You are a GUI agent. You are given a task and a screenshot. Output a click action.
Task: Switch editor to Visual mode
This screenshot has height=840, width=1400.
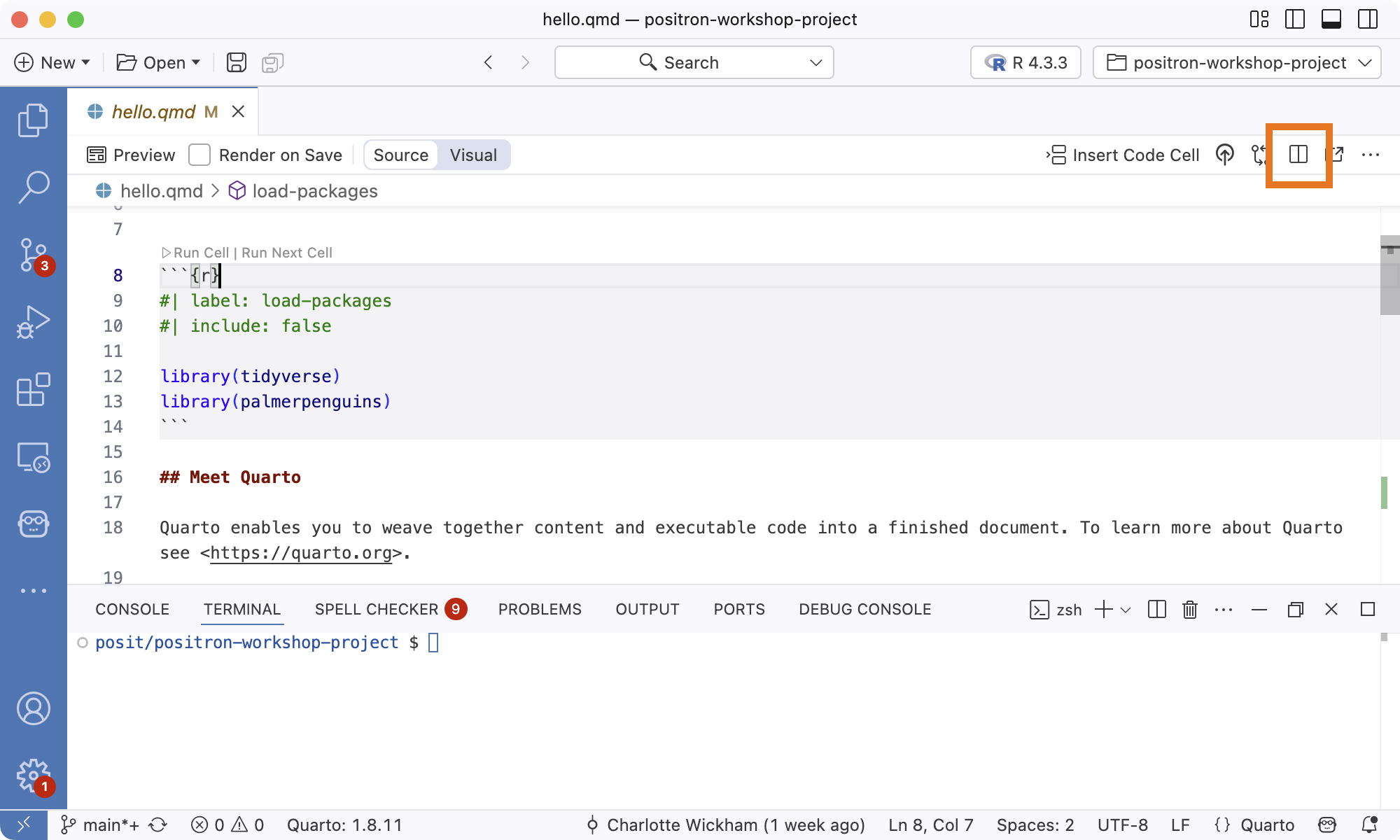(474, 155)
